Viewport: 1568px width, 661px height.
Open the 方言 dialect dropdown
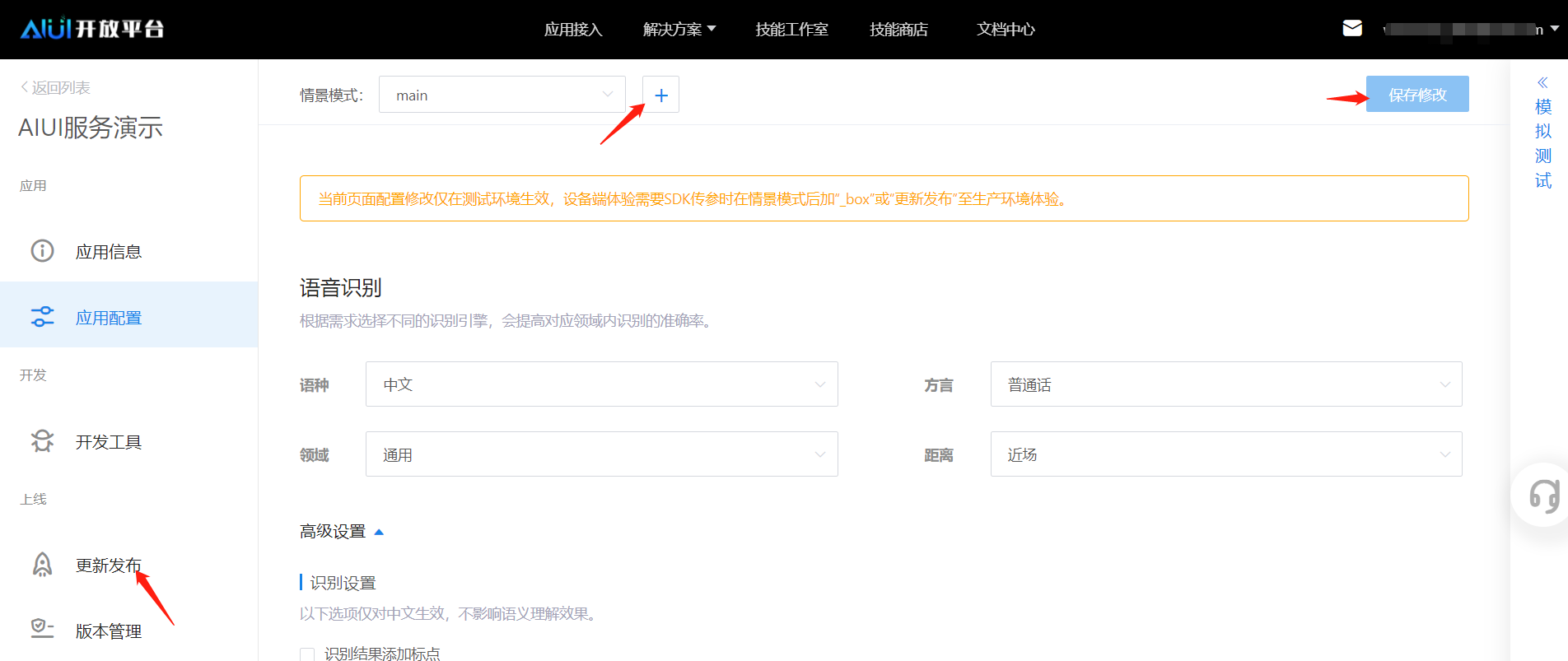[x=1225, y=384]
